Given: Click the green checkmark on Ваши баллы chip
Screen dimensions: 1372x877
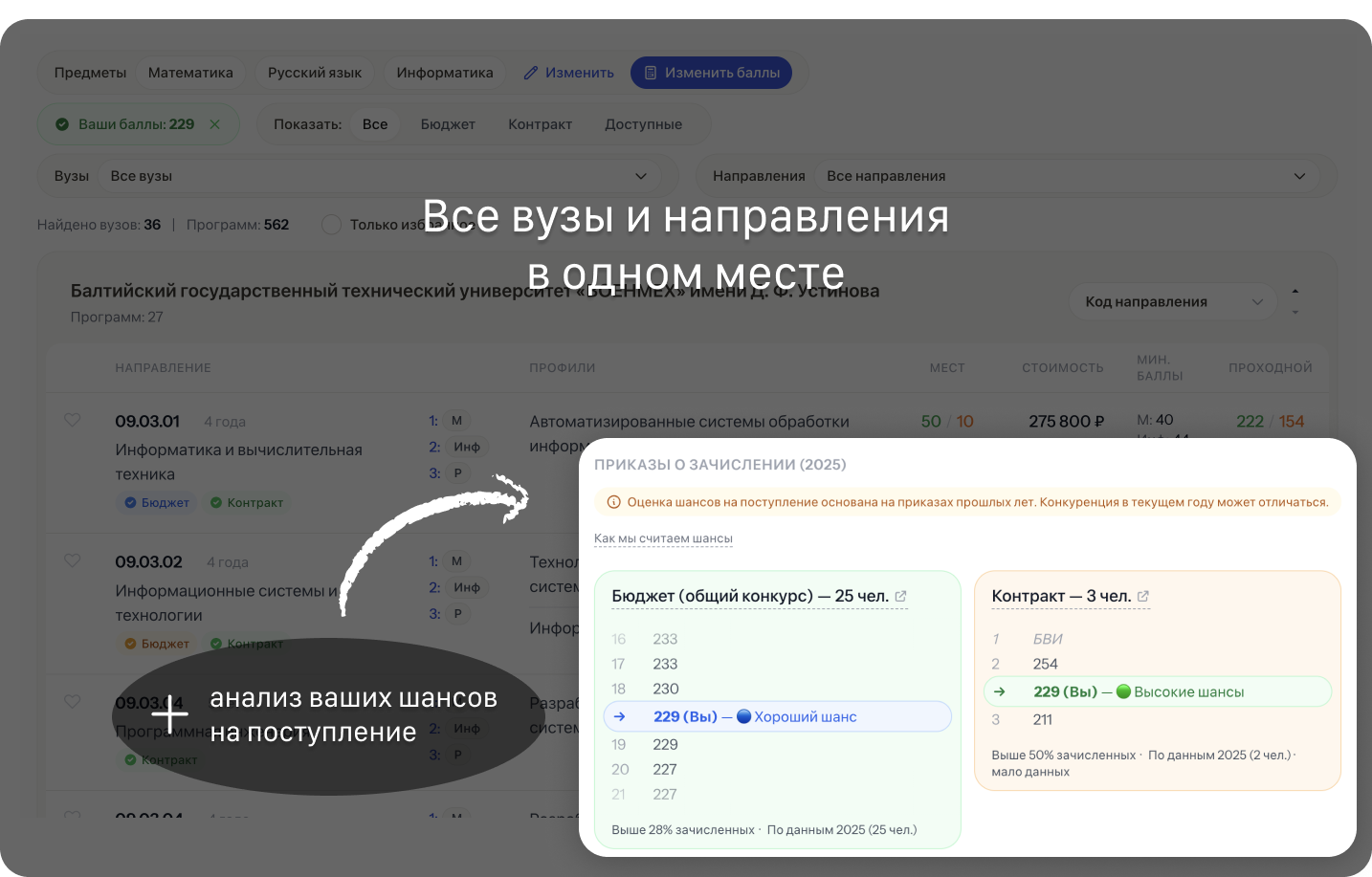Looking at the screenshot, I should click(x=64, y=123).
